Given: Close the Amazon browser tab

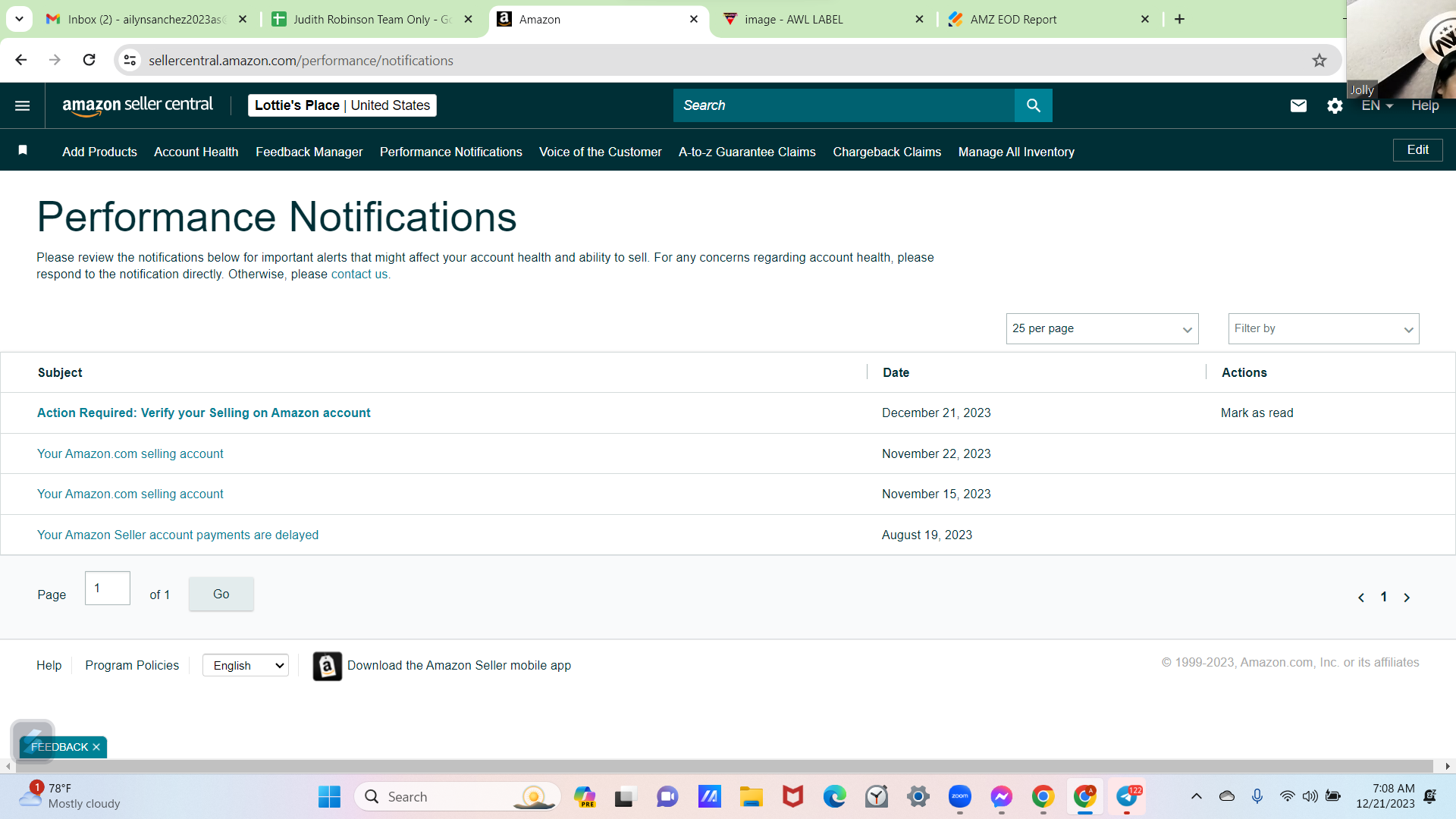Looking at the screenshot, I should 694,19.
